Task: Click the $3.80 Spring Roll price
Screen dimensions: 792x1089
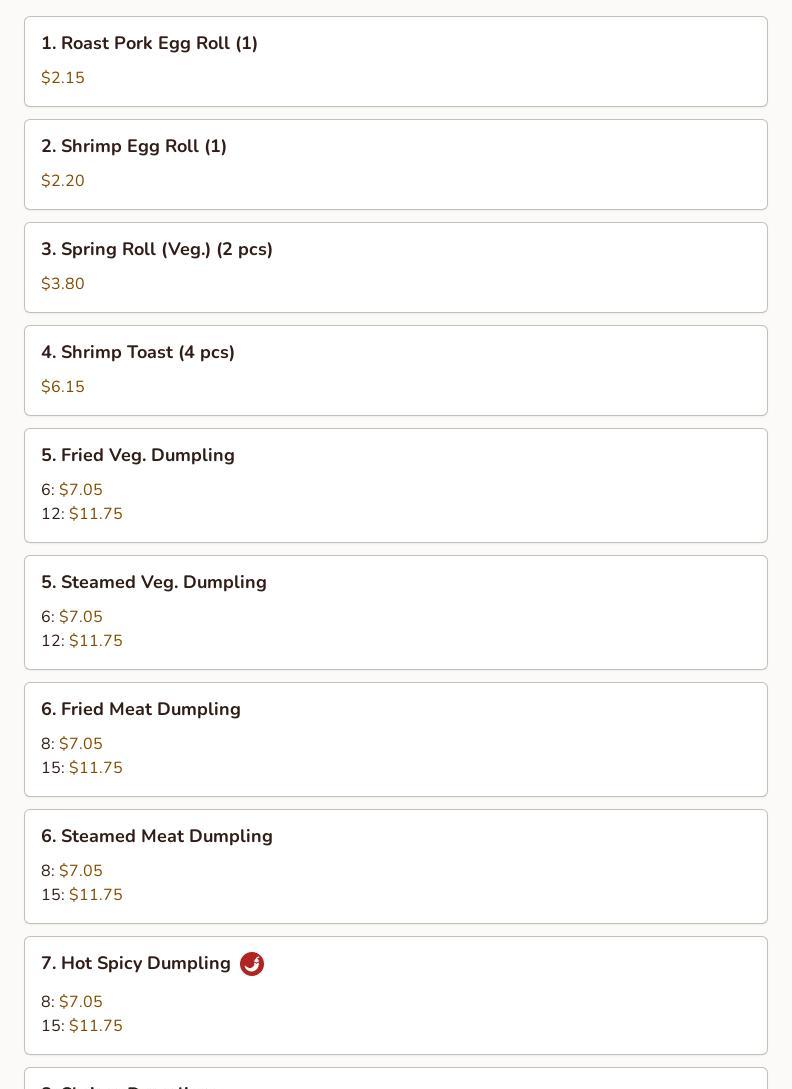Action: [x=63, y=283]
